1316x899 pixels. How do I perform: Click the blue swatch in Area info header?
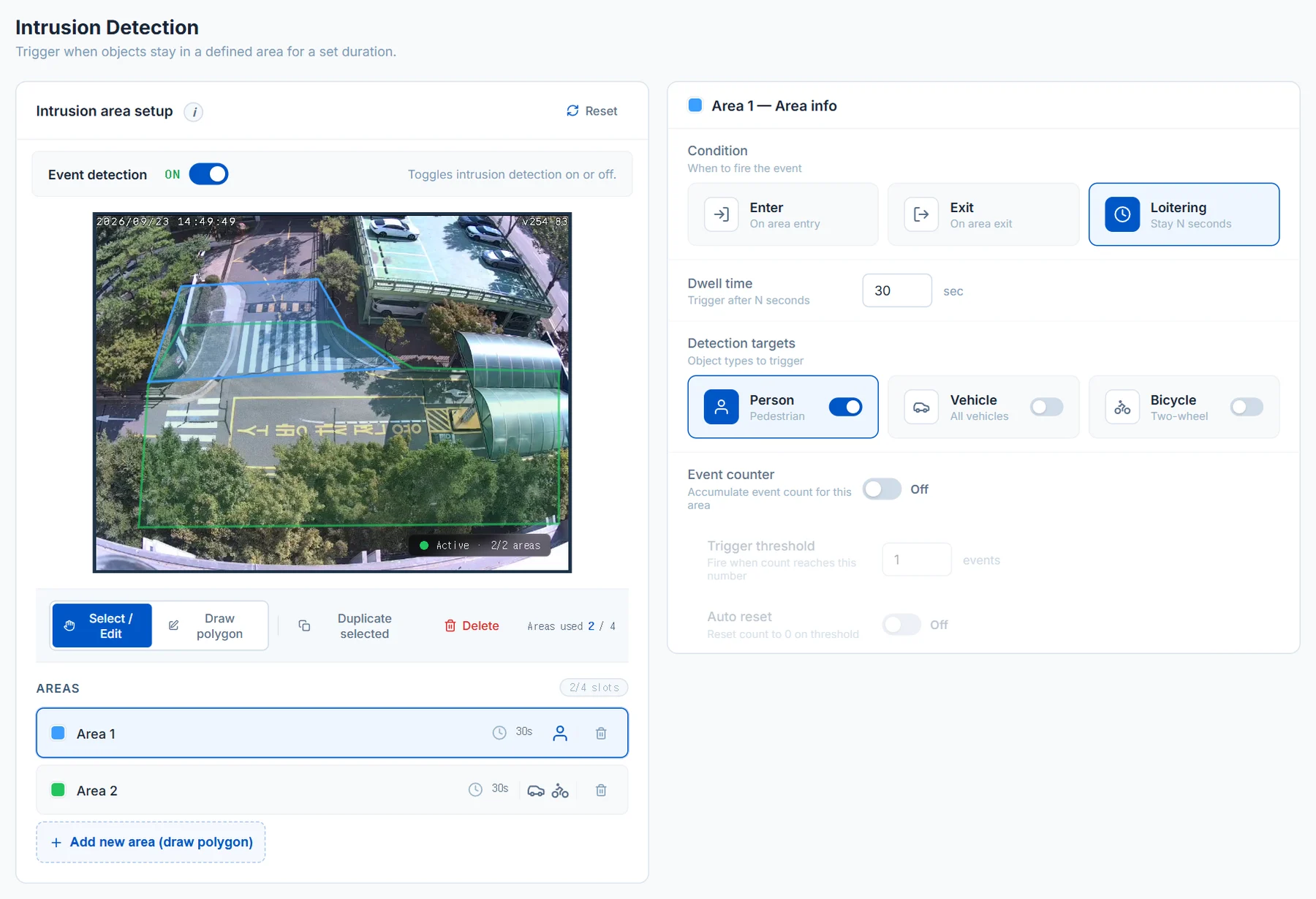pyautogui.click(x=695, y=105)
